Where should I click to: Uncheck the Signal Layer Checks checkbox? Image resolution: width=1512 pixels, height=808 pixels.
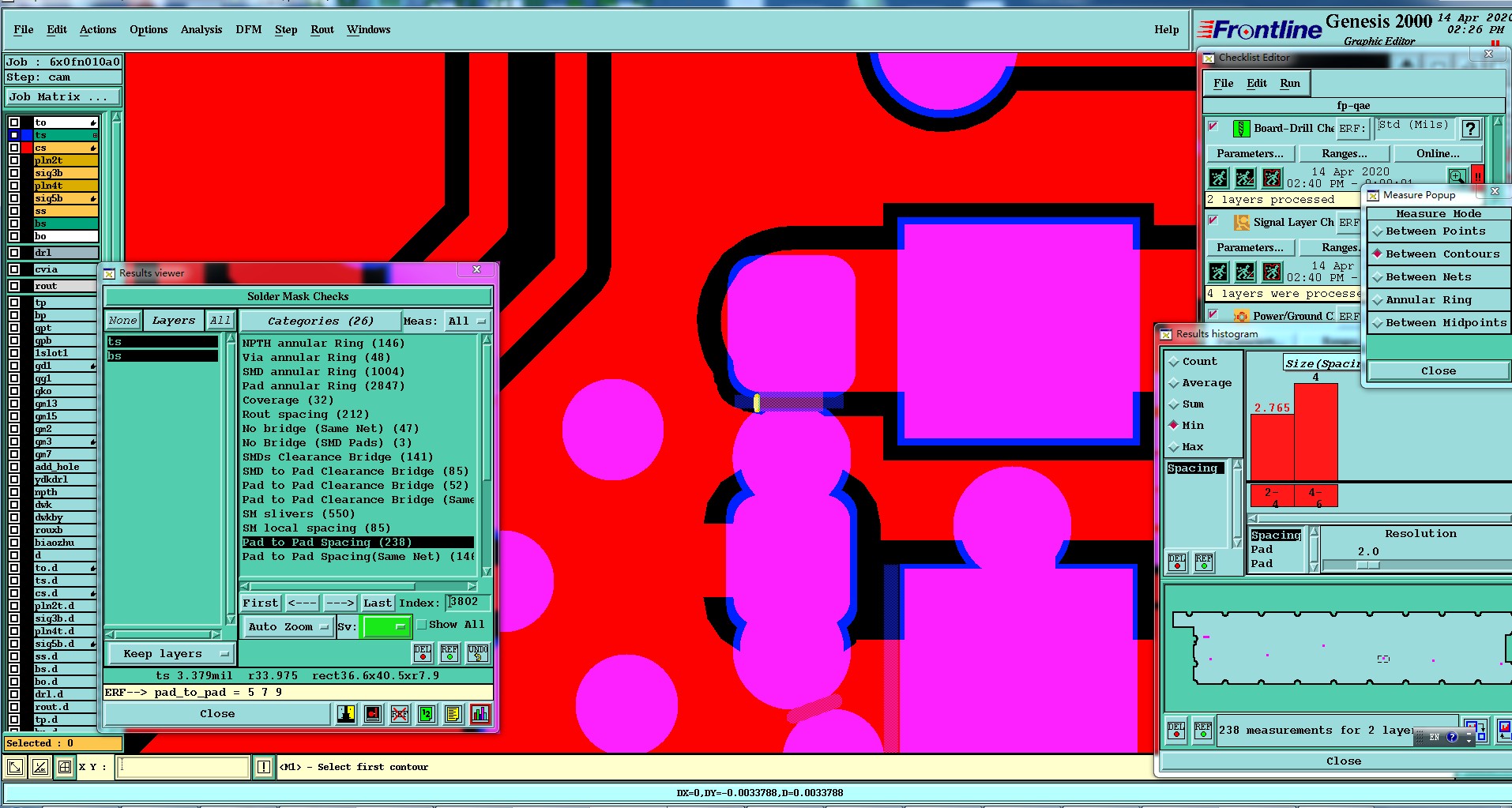1213,220
